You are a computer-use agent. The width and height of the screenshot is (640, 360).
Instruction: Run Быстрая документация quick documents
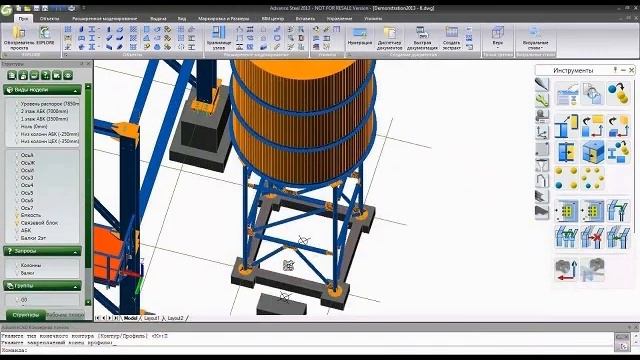click(422, 38)
